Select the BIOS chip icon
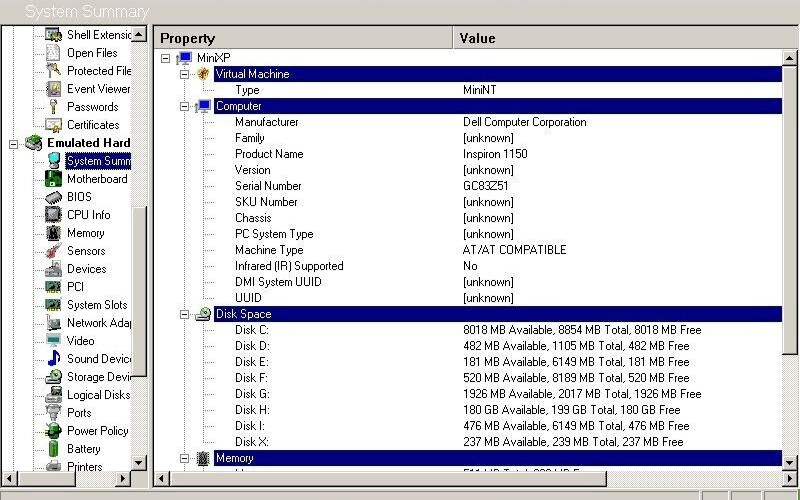The image size is (800, 500). [53, 197]
